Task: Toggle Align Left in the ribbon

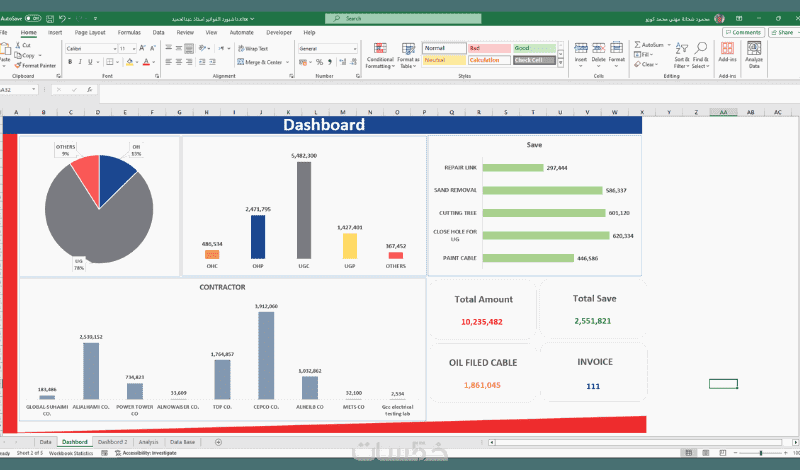Action: pos(168,62)
